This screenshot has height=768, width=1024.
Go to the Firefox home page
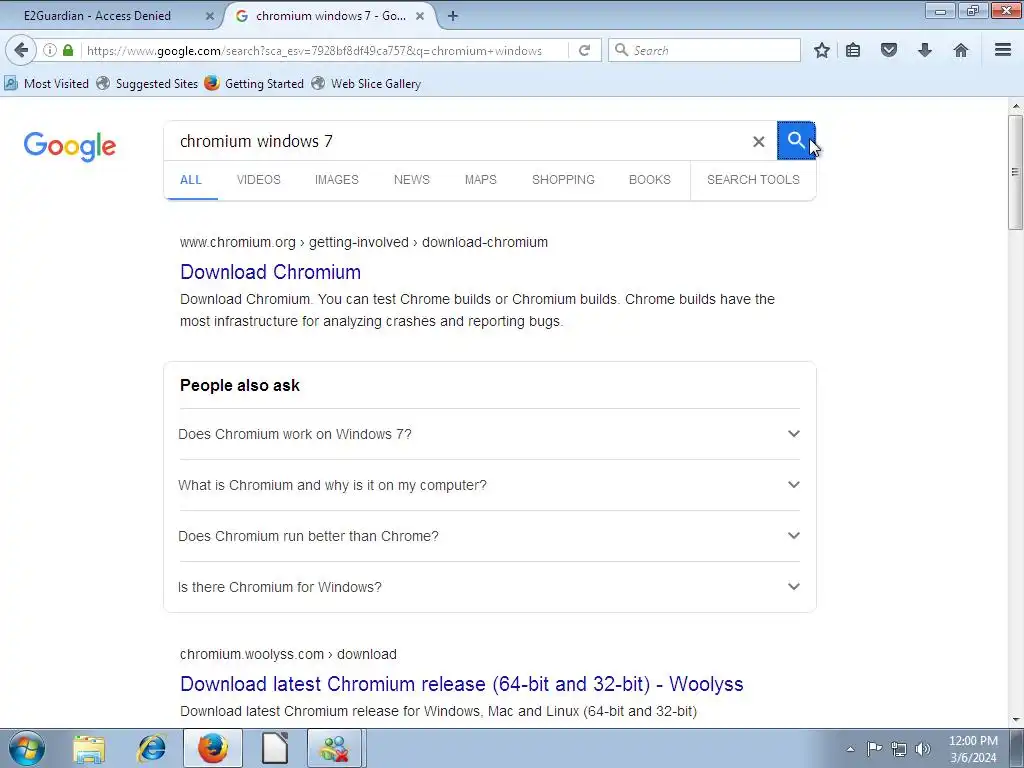961,50
